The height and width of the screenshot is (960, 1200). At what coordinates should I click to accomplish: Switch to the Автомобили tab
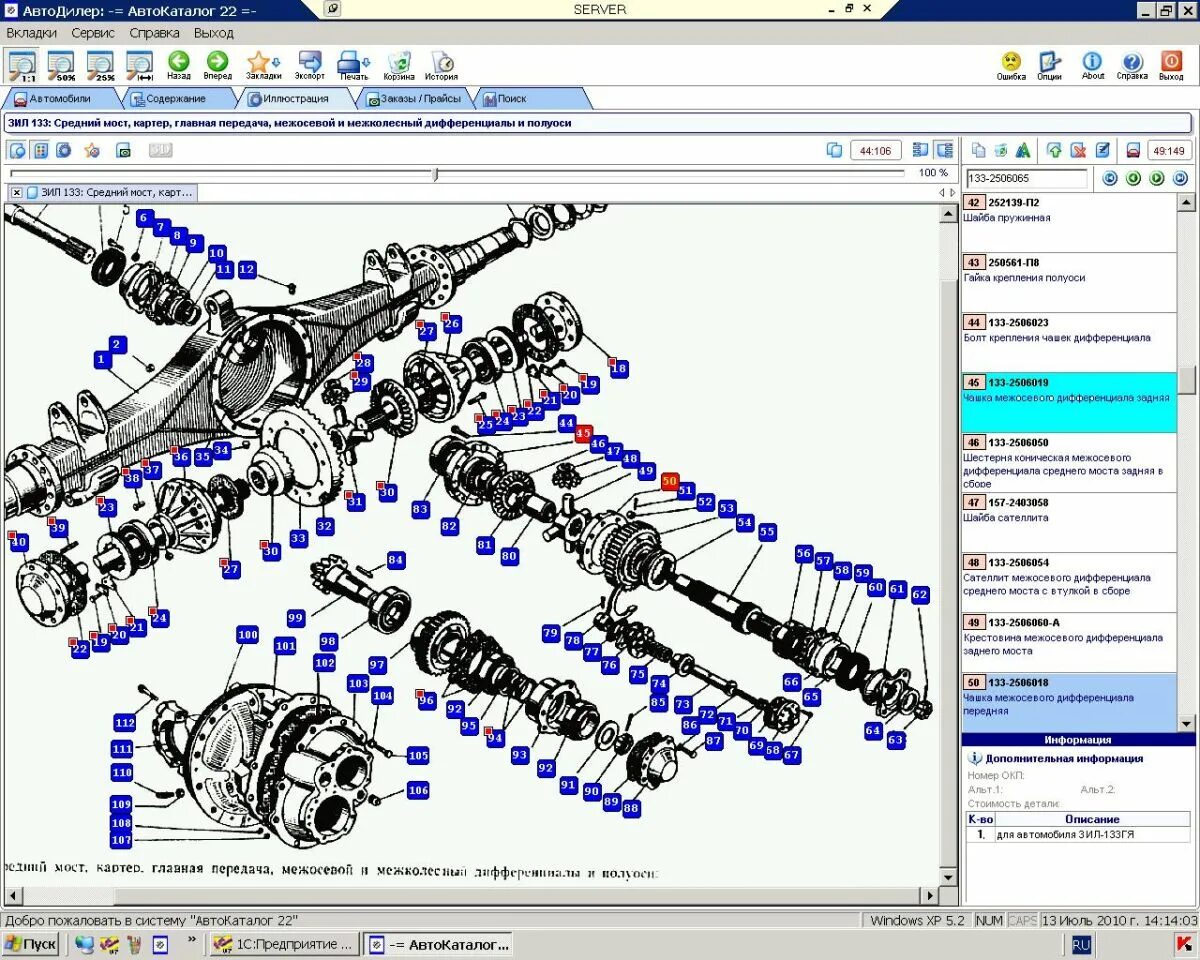(x=60, y=98)
